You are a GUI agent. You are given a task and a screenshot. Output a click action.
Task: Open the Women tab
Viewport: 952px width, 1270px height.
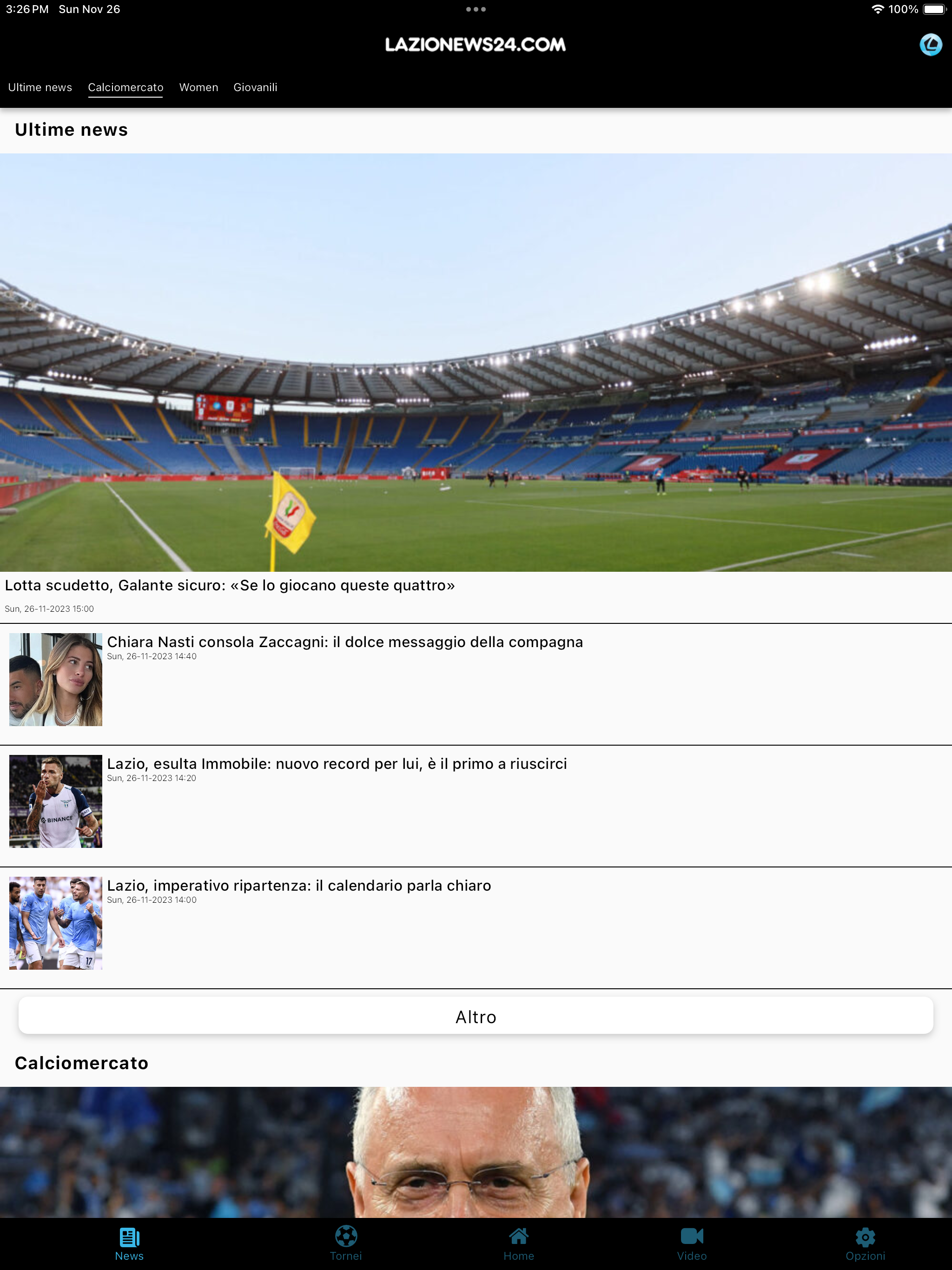click(198, 87)
